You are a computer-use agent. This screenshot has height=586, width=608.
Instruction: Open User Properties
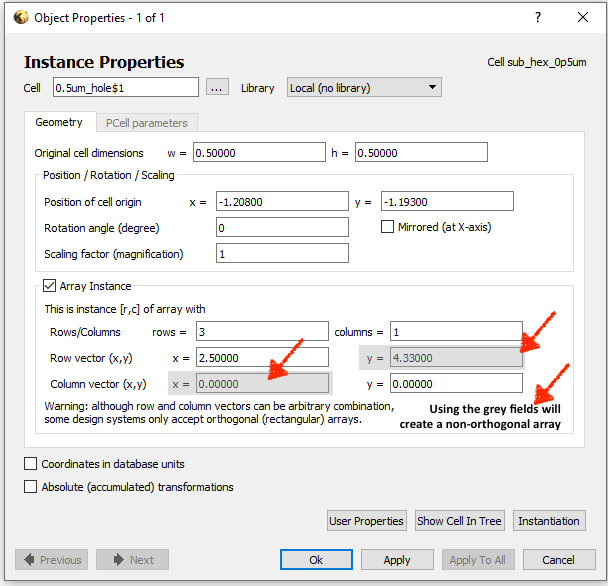(366, 521)
